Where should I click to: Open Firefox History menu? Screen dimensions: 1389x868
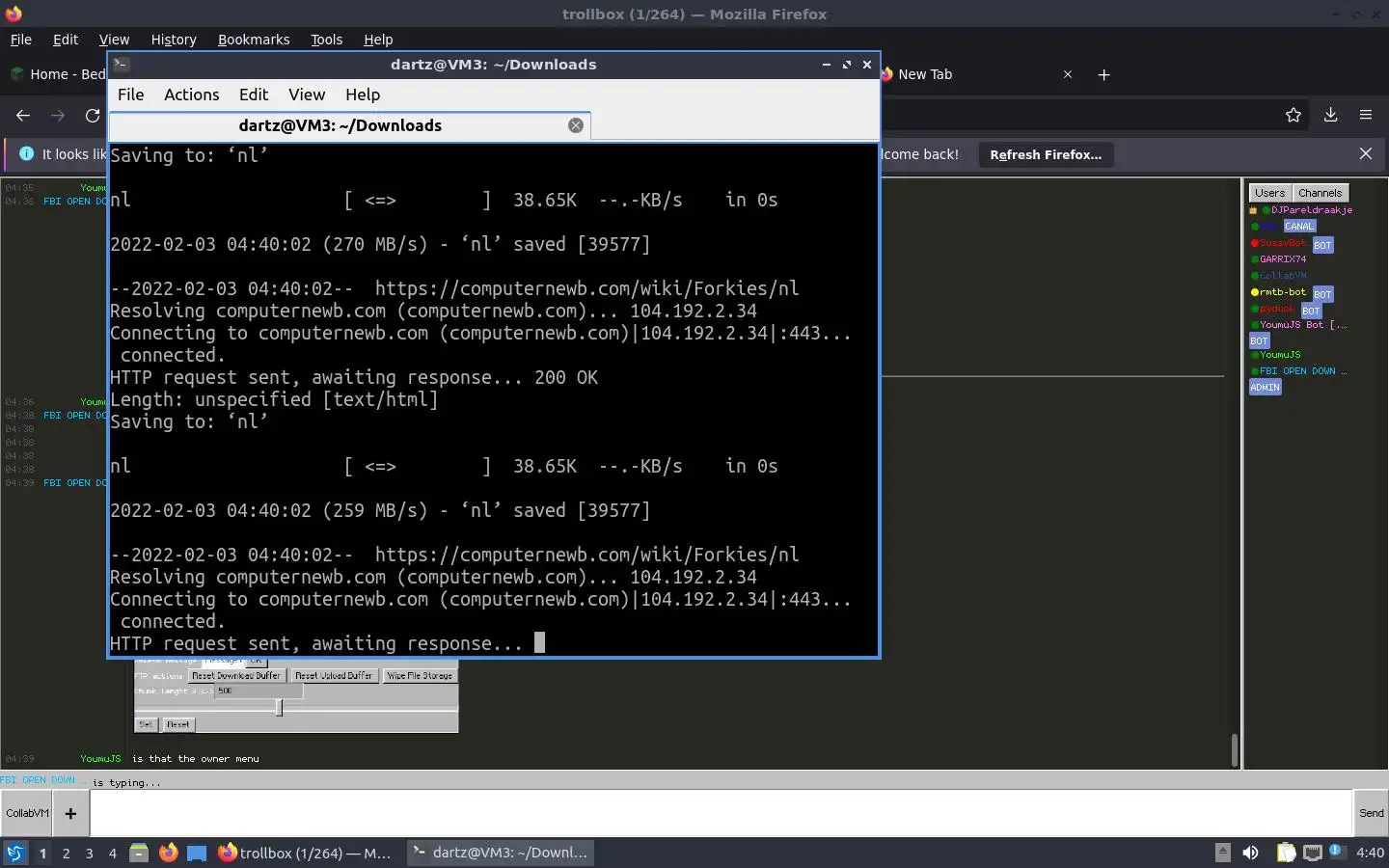tap(174, 40)
